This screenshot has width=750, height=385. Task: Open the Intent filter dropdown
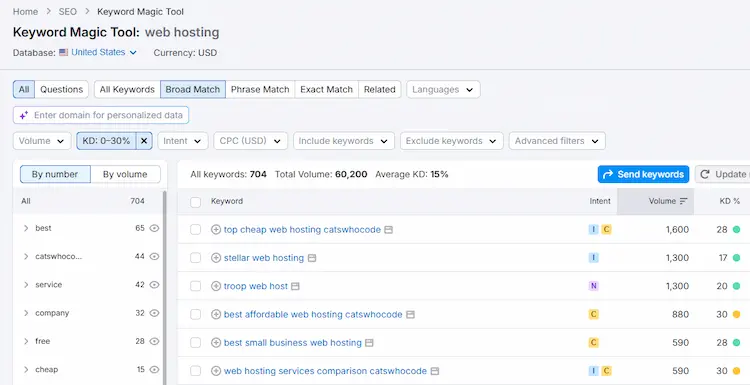point(183,141)
